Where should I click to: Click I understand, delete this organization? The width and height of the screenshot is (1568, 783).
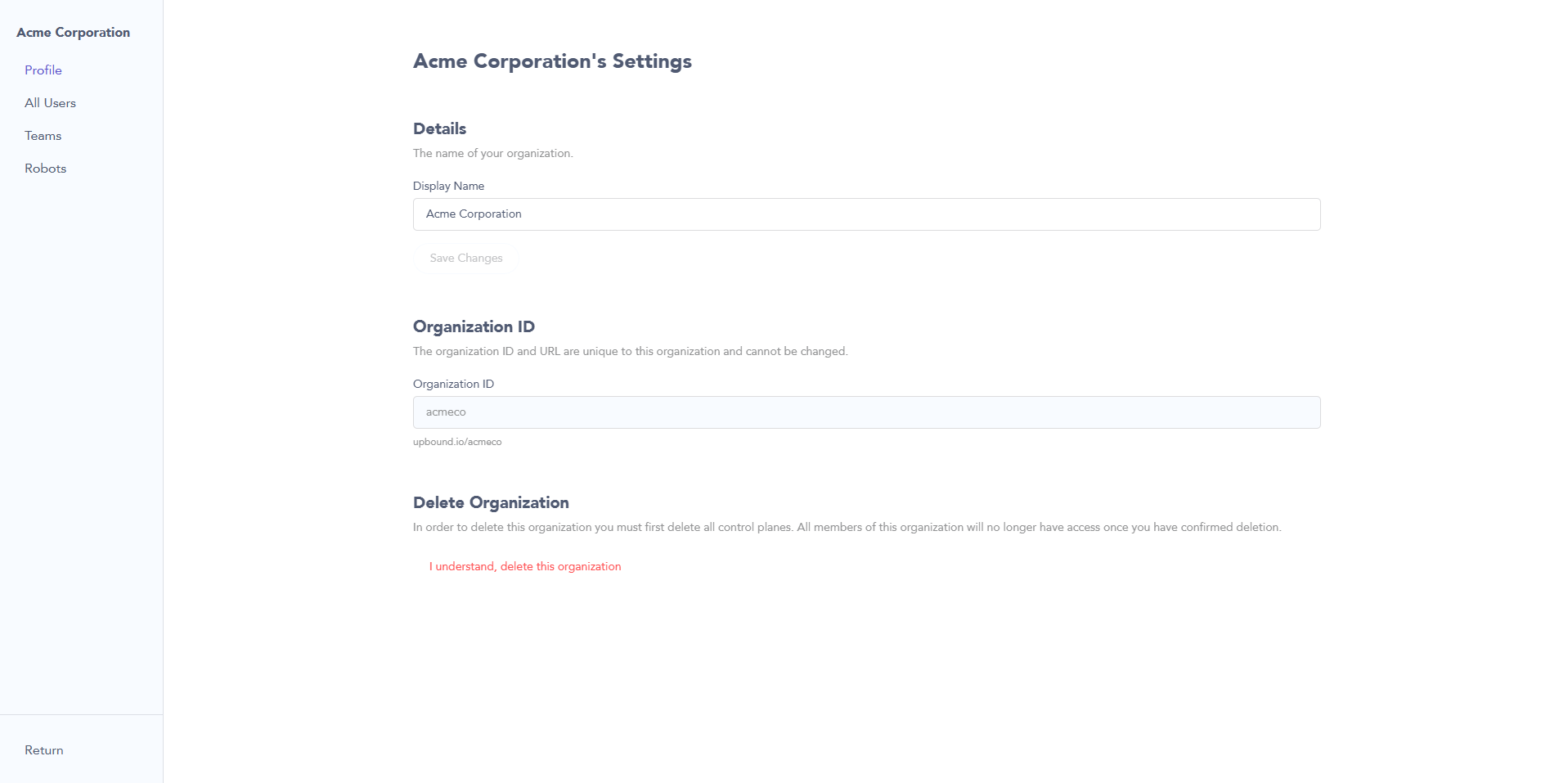(525, 565)
